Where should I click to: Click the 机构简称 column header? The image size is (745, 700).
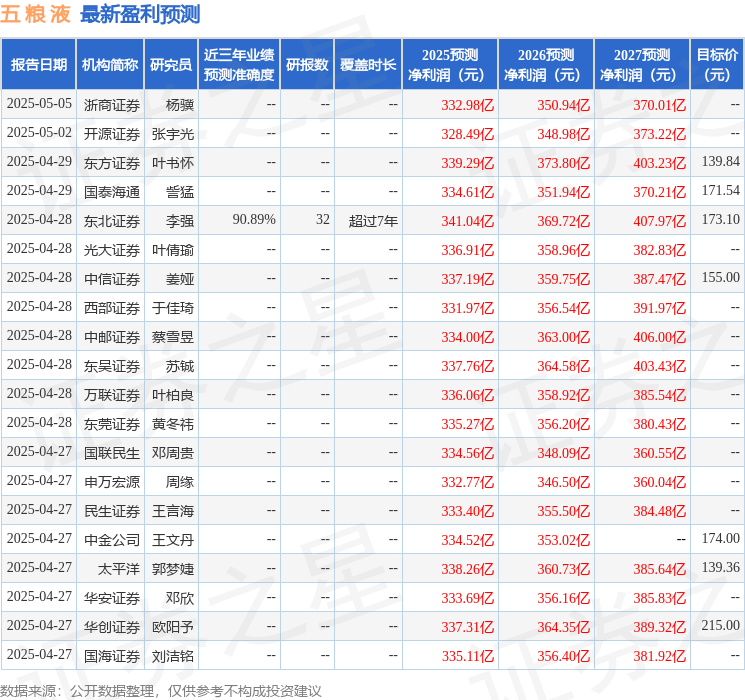110,64
